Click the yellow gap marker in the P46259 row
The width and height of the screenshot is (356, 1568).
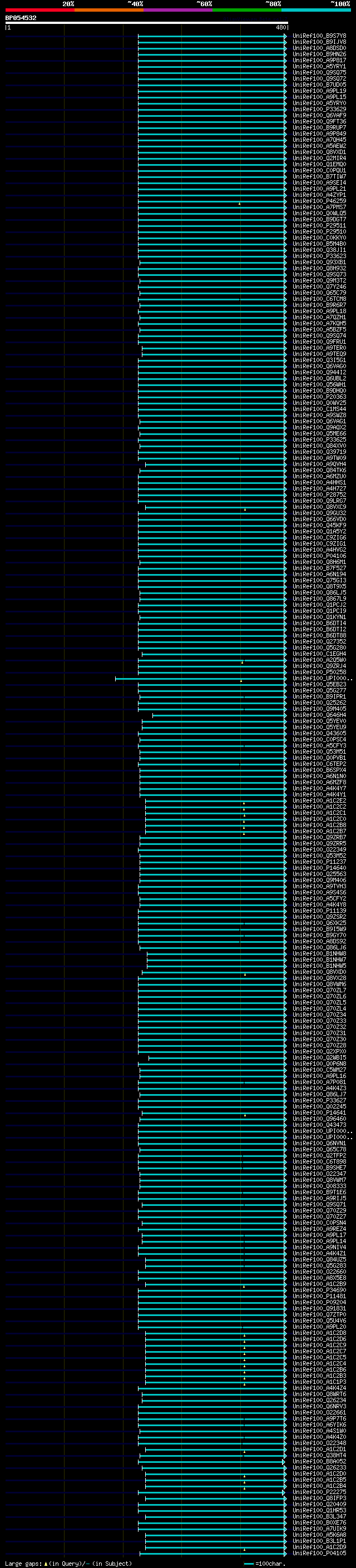tap(240, 204)
